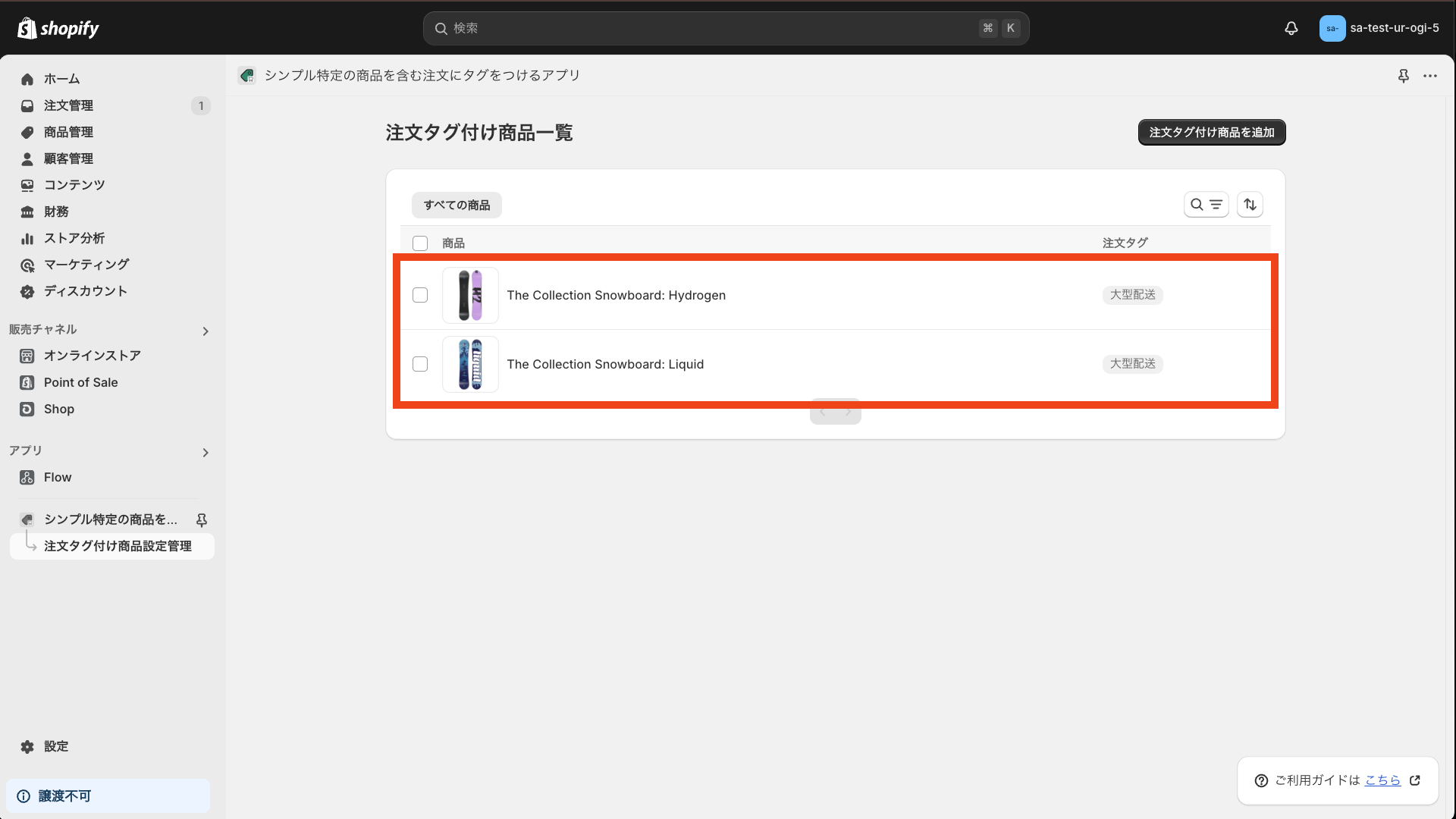Open external link icon beside guide
Screen dimensions: 1456x819
[x=1415, y=780]
